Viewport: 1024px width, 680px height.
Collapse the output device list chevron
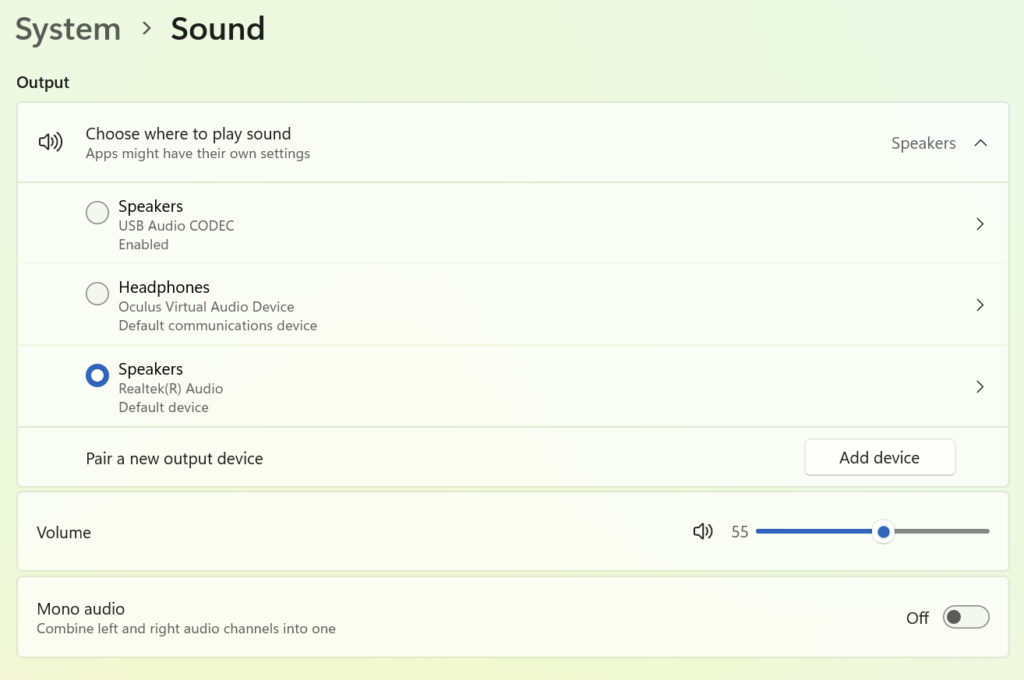(981, 143)
